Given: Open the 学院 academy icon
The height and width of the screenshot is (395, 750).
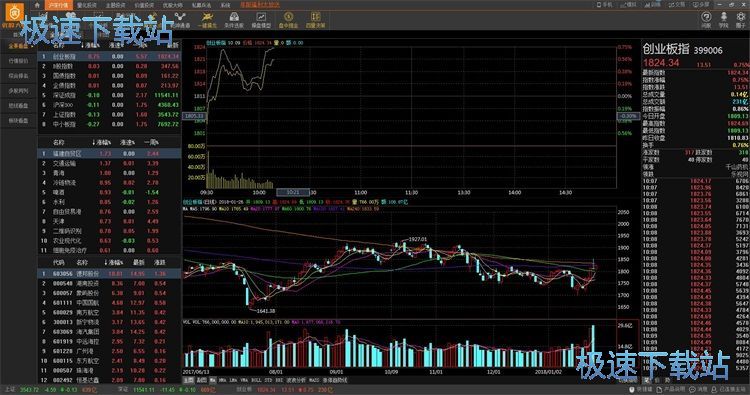Looking at the screenshot, I should point(723,20).
